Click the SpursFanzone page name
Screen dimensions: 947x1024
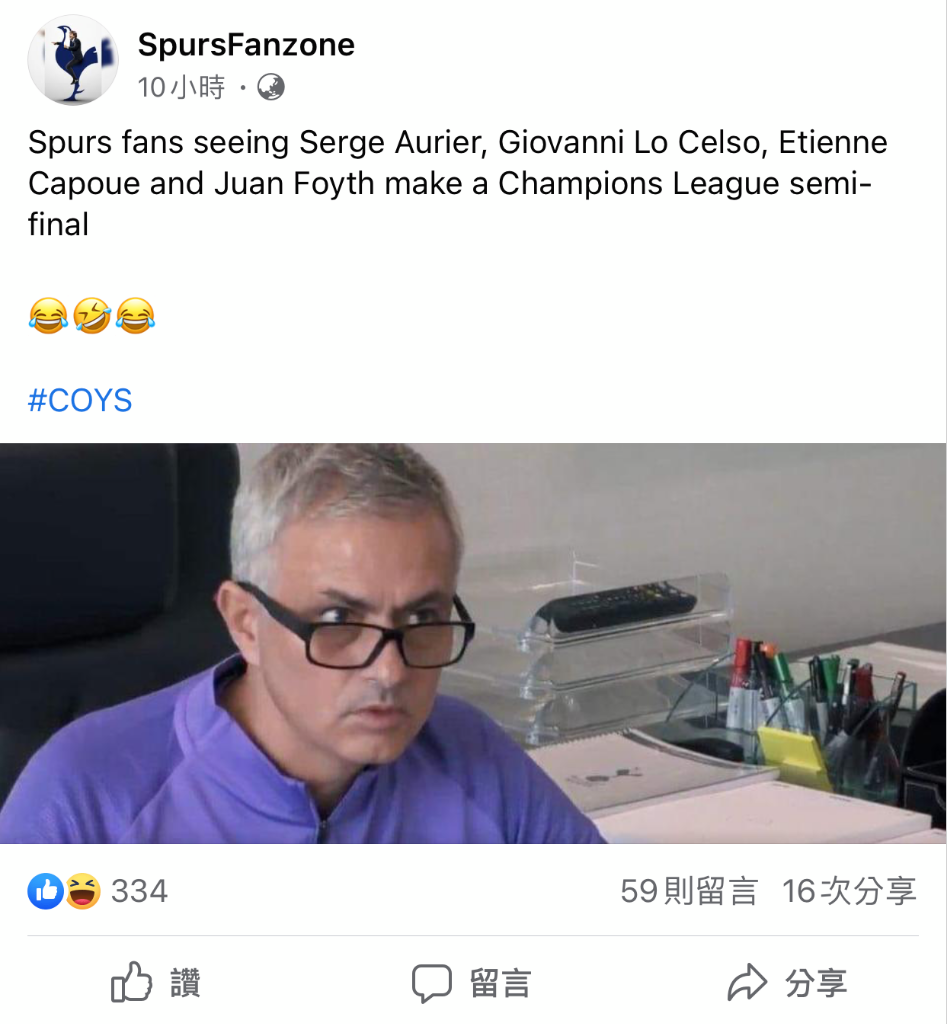click(246, 45)
